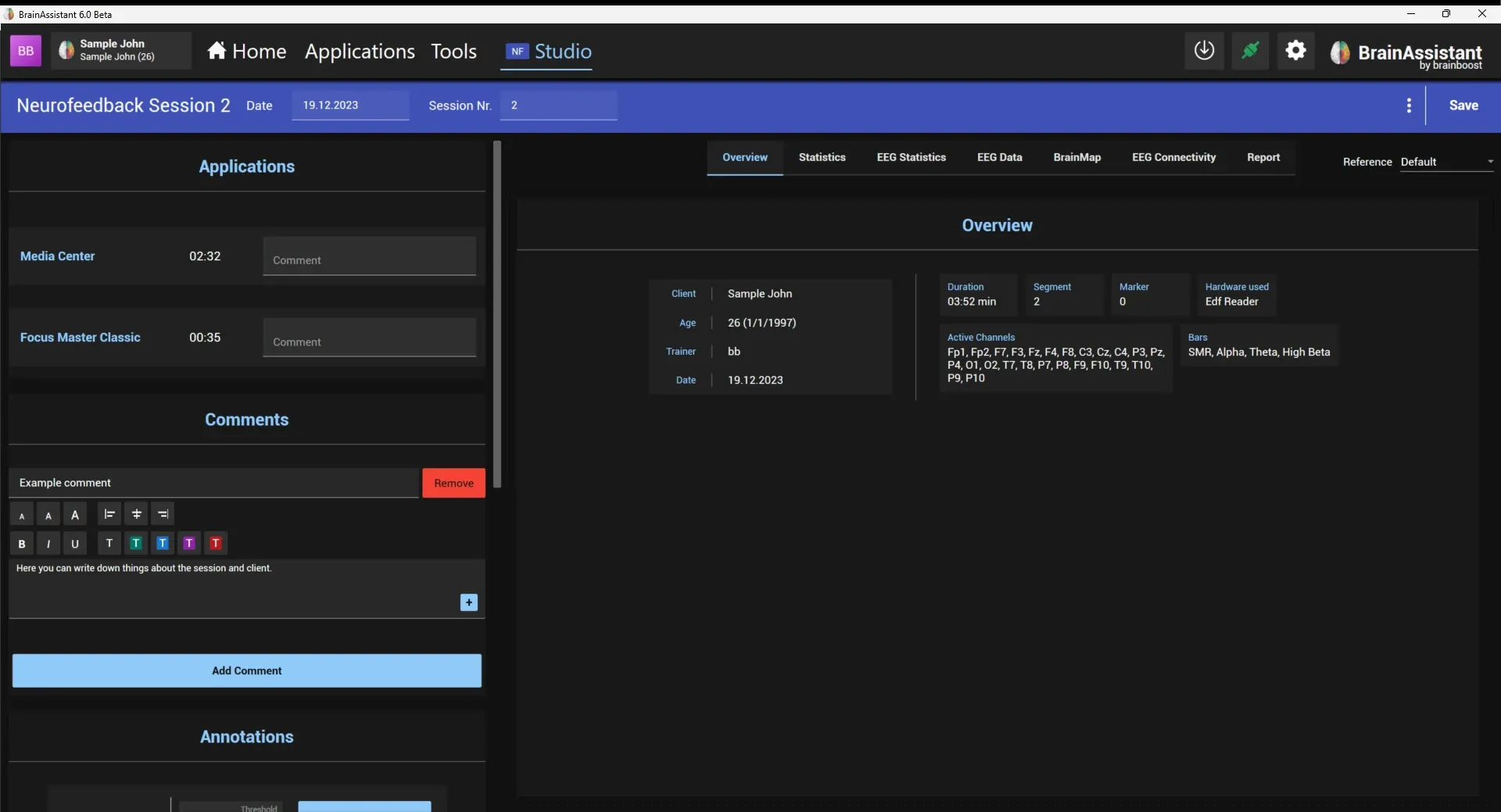Click the green plug connection icon
This screenshot has width=1501, height=812.
1250,51
